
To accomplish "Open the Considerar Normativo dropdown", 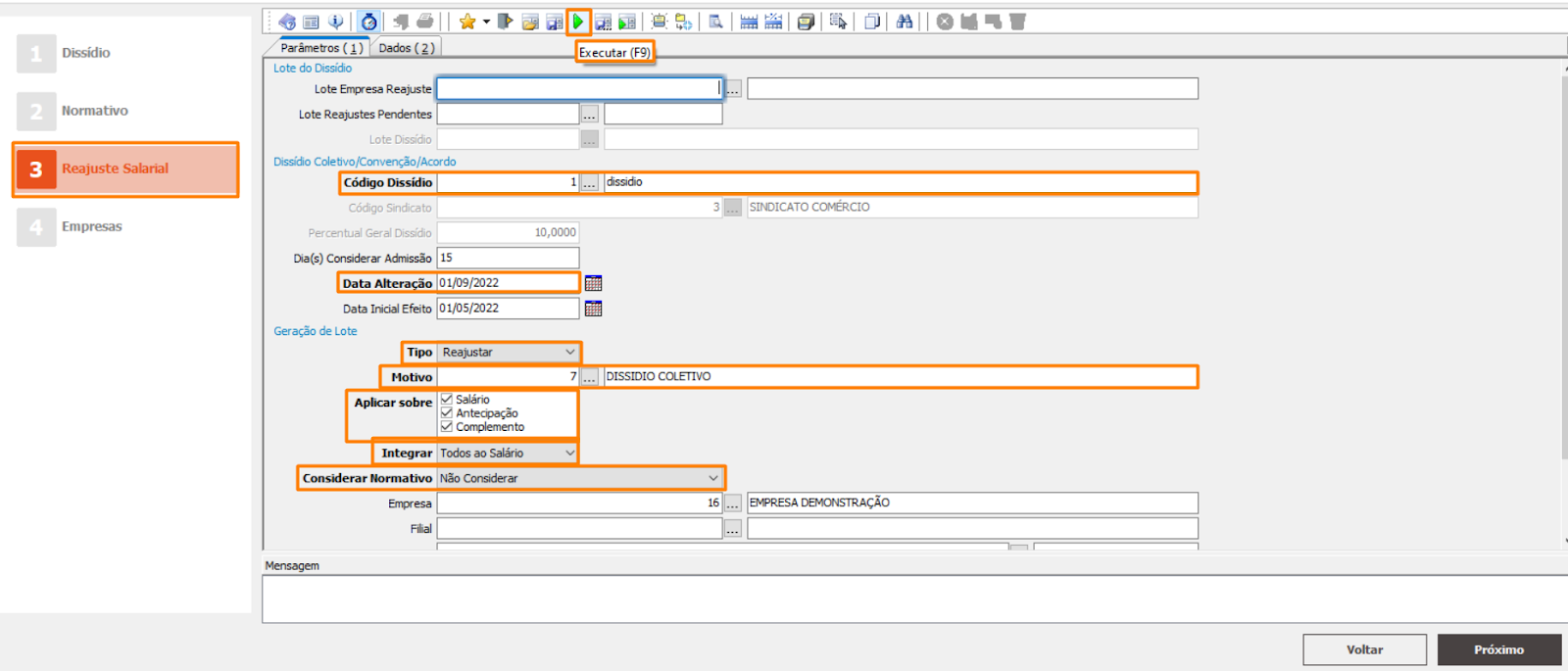I will point(579,478).
